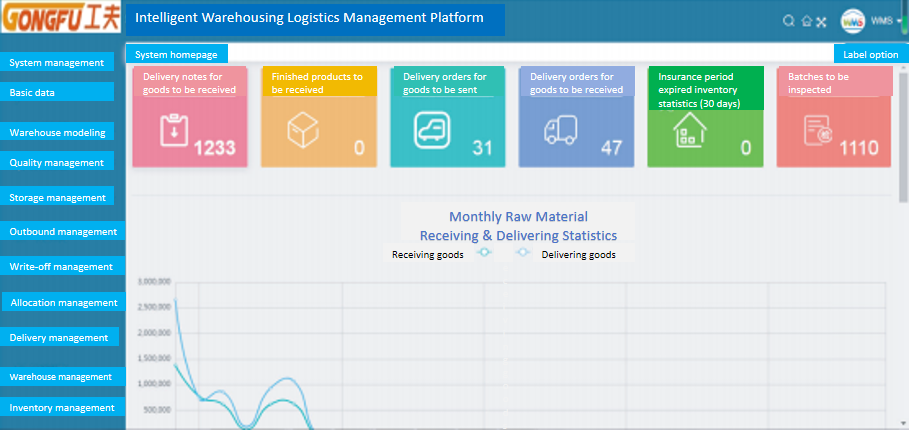The width and height of the screenshot is (909, 431).
Task: Click the 1233 count value
Action: tap(214, 148)
